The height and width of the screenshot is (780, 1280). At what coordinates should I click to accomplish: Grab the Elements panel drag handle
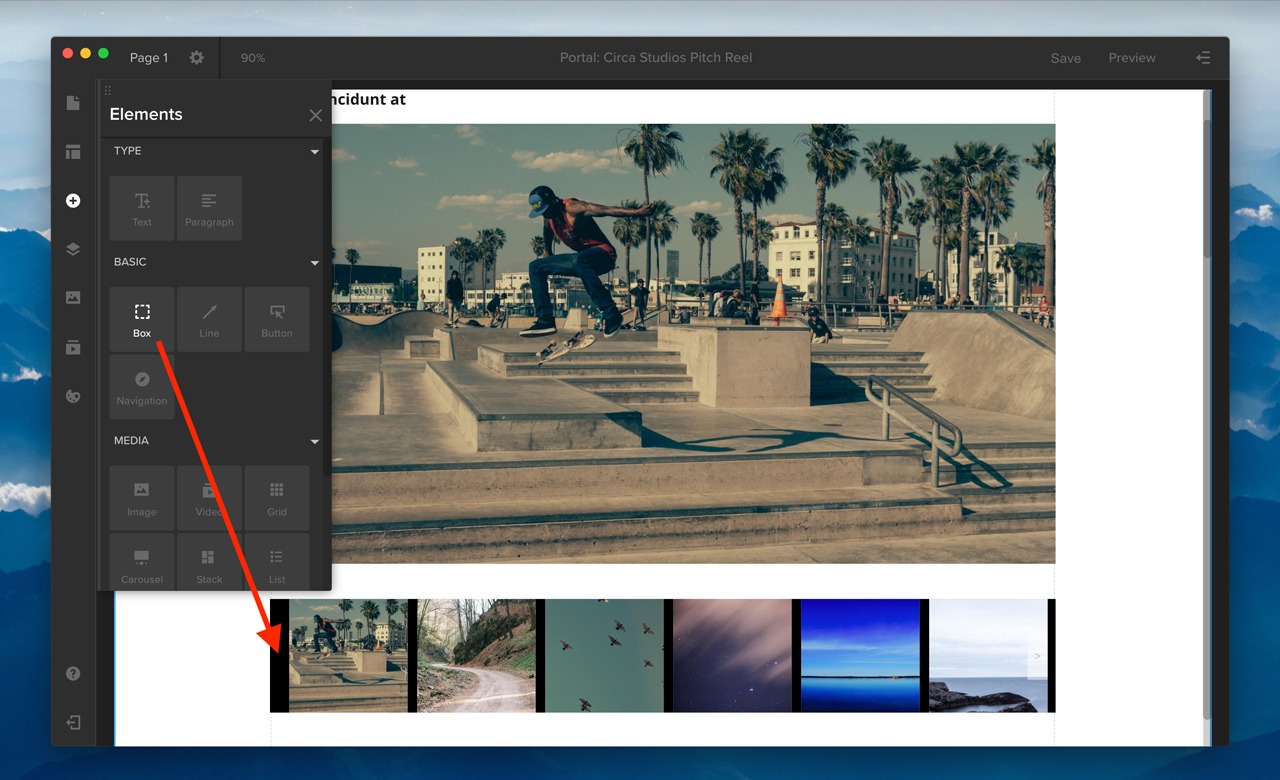point(108,90)
